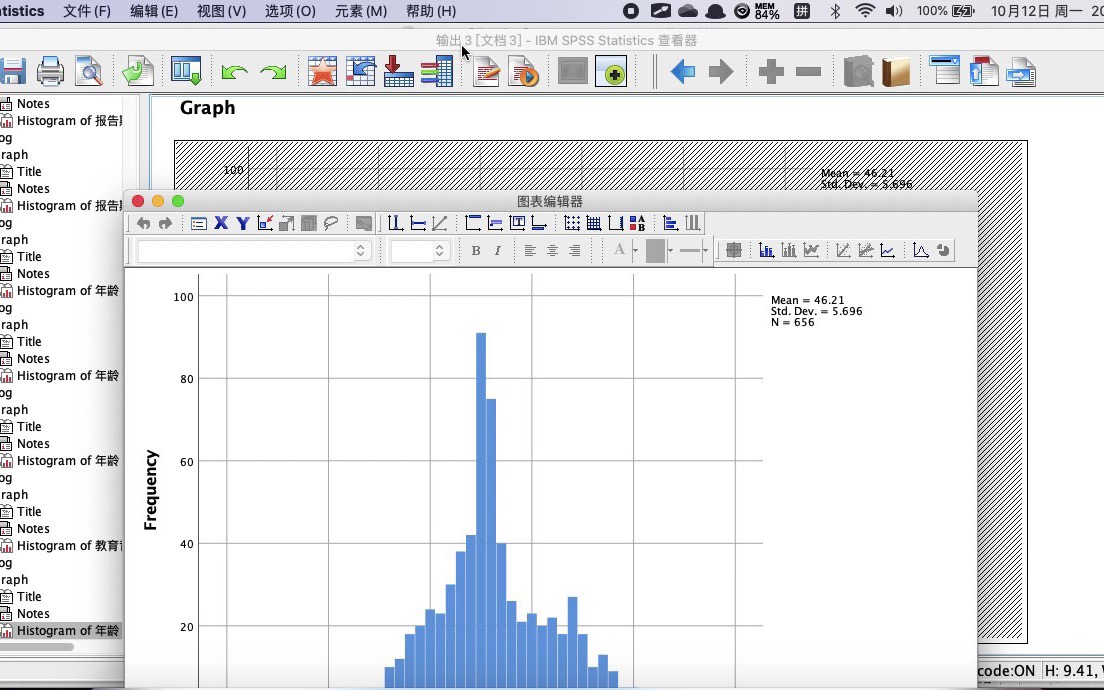Click the insert heading list icon
1104x690 pixels.
[x=945, y=70]
